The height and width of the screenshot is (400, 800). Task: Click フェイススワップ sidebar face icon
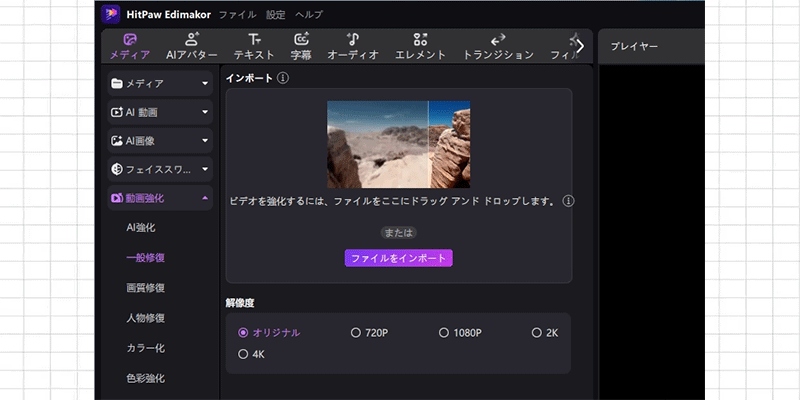[117, 169]
